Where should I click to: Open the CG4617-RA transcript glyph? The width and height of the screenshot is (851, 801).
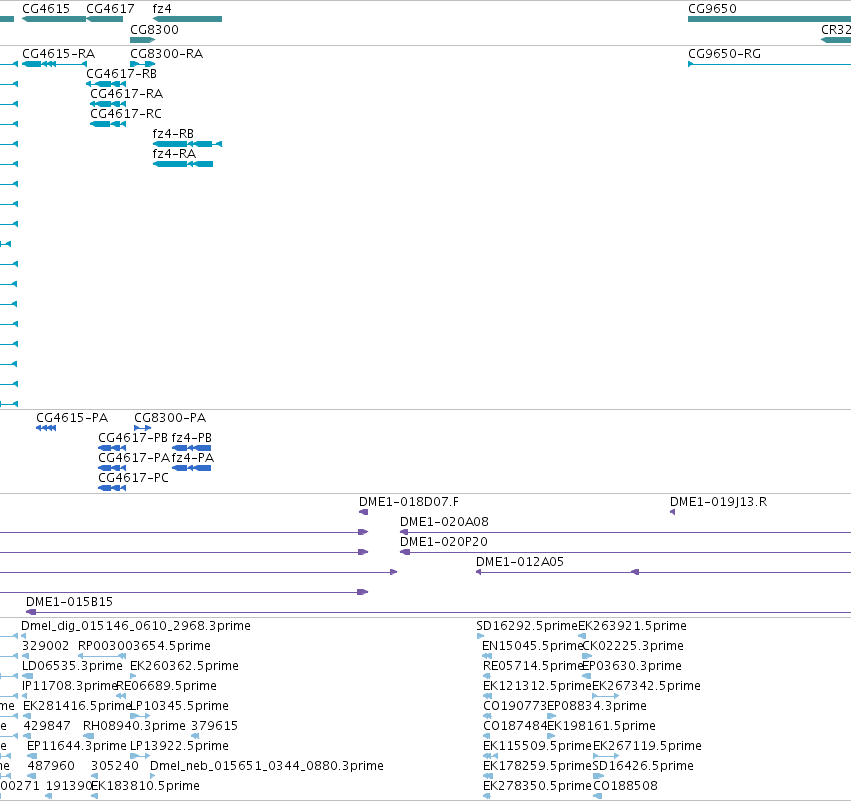point(108,104)
